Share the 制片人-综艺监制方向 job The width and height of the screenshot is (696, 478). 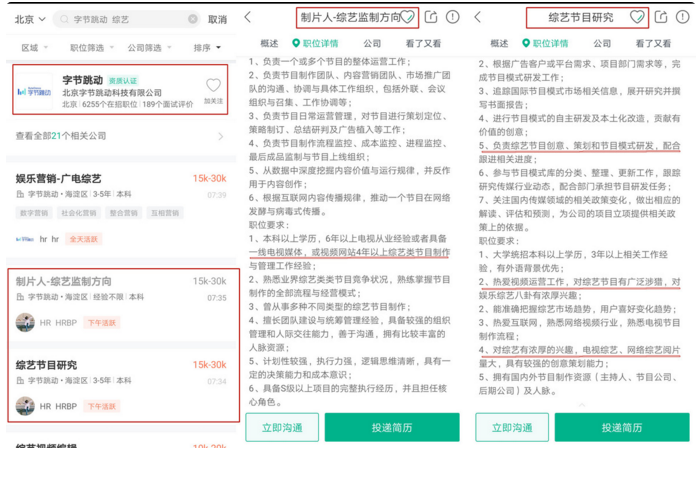(x=431, y=17)
